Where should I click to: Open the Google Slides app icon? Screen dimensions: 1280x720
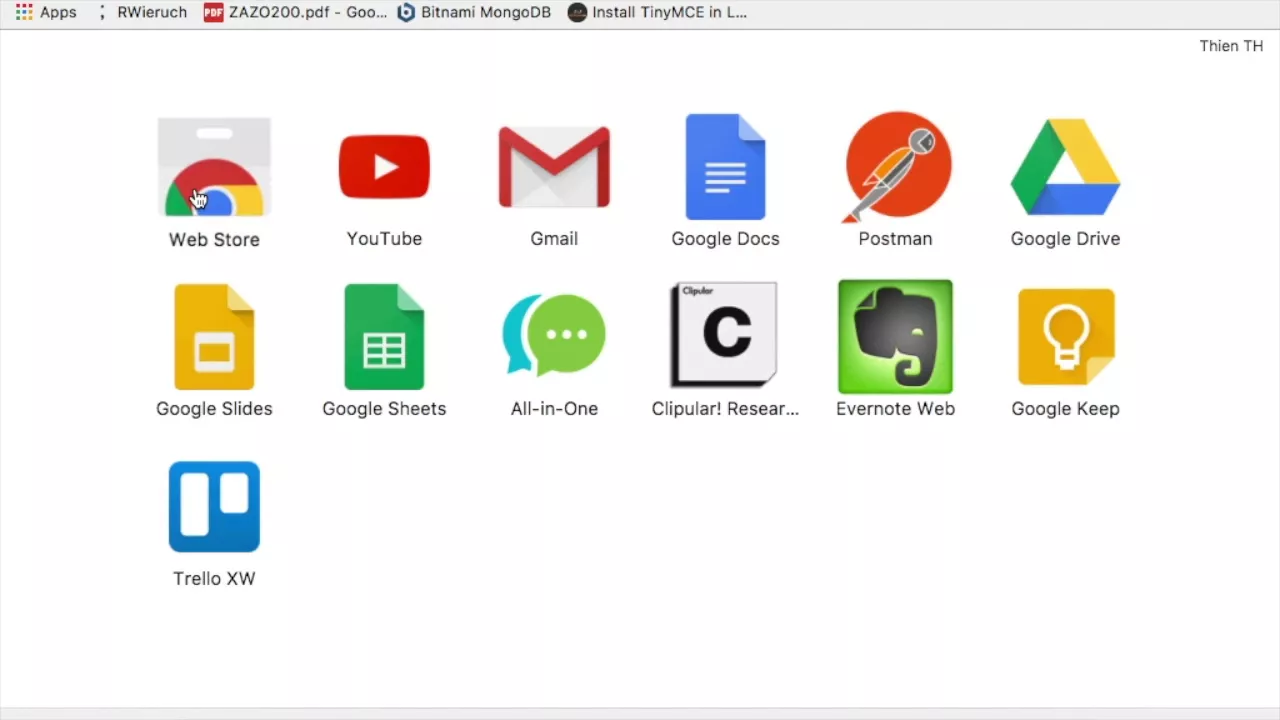(214, 337)
